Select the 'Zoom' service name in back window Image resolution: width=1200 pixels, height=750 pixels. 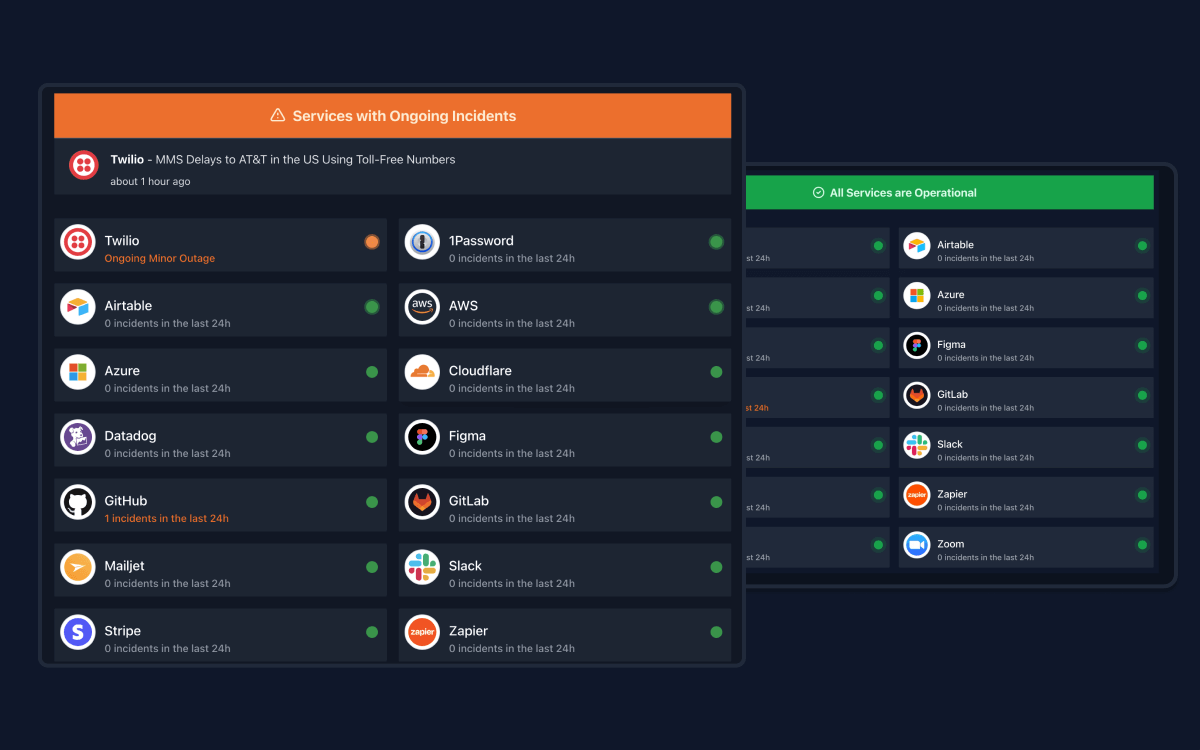point(951,544)
